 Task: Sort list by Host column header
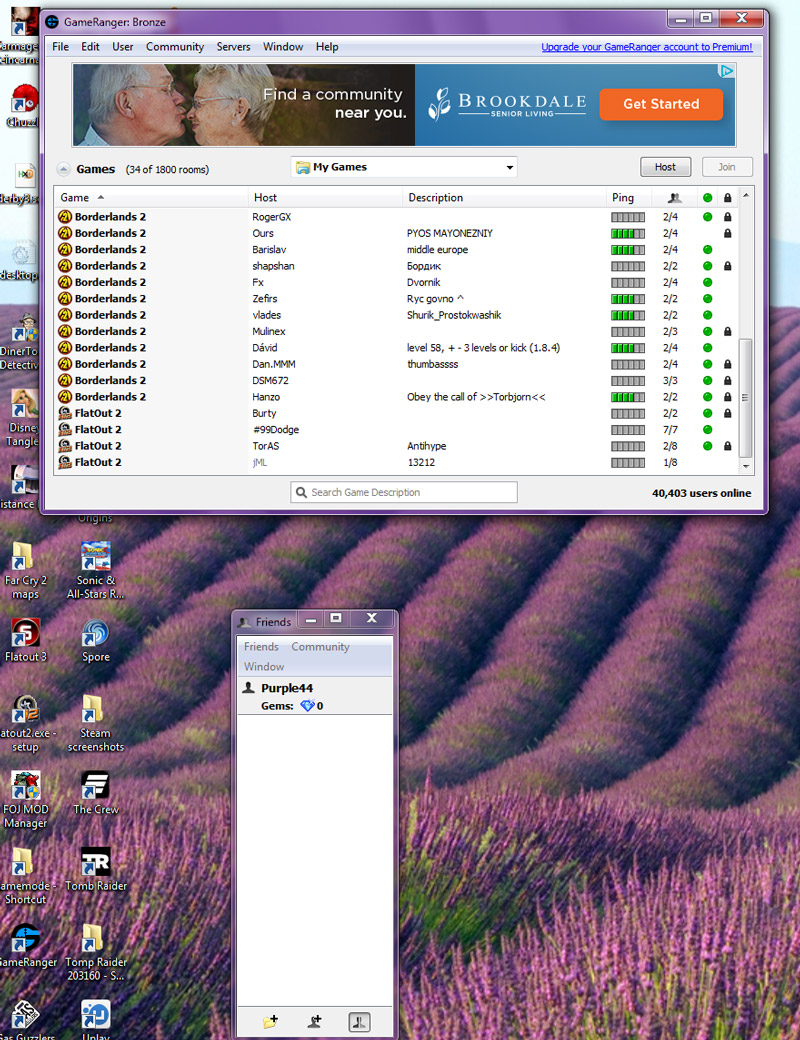coord(325,198)
